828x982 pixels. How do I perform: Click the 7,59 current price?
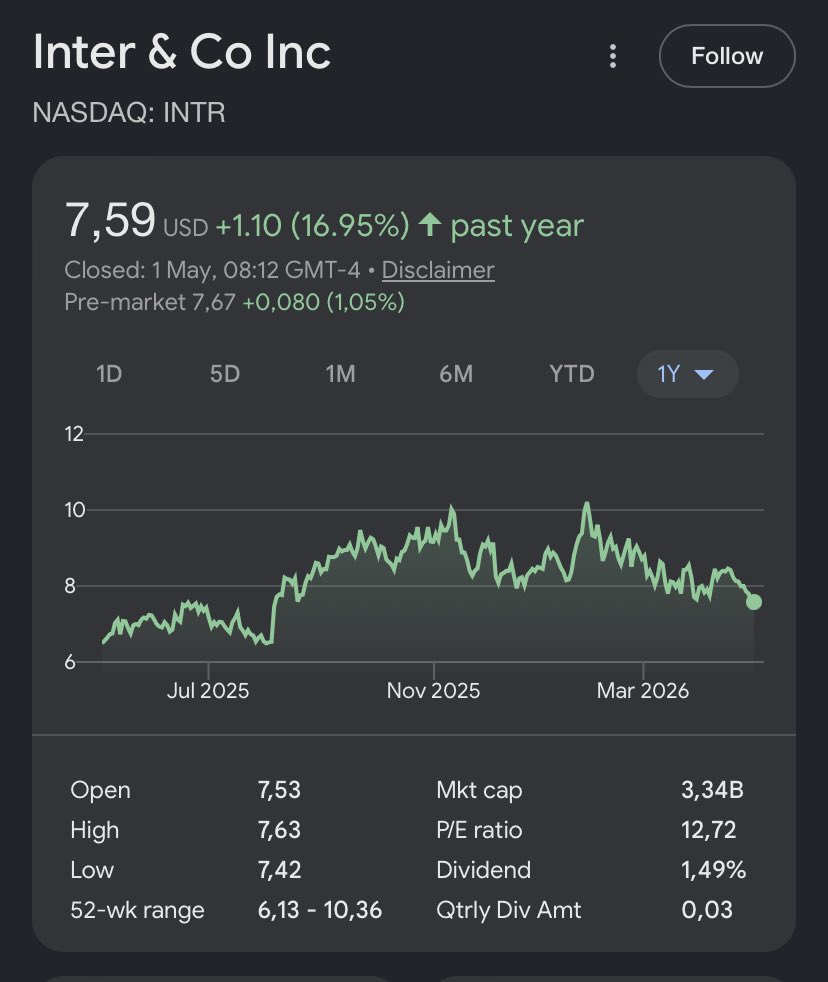[x=110, y=220]
